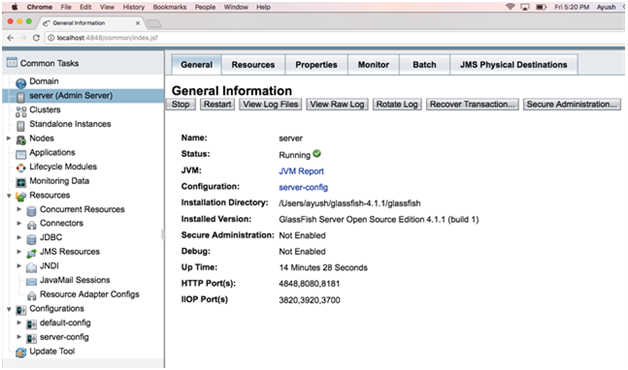Open the JVM Report link

301,171
